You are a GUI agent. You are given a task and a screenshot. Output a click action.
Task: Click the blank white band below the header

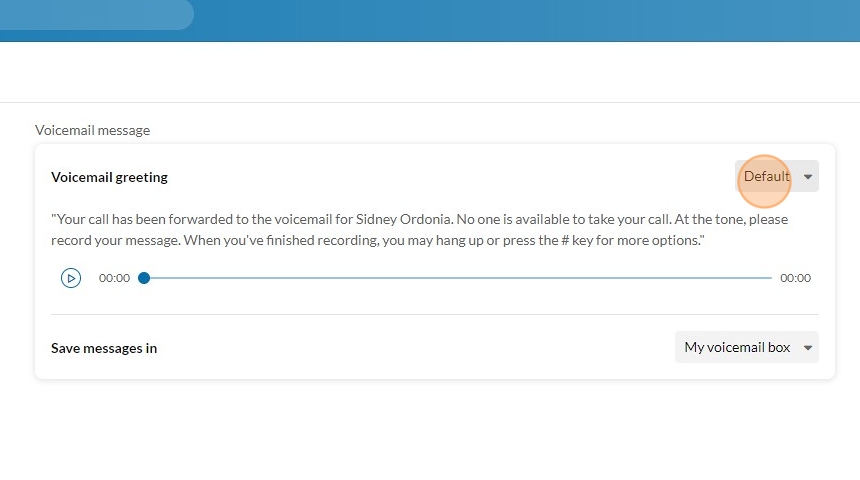click(x=430, y=72)
